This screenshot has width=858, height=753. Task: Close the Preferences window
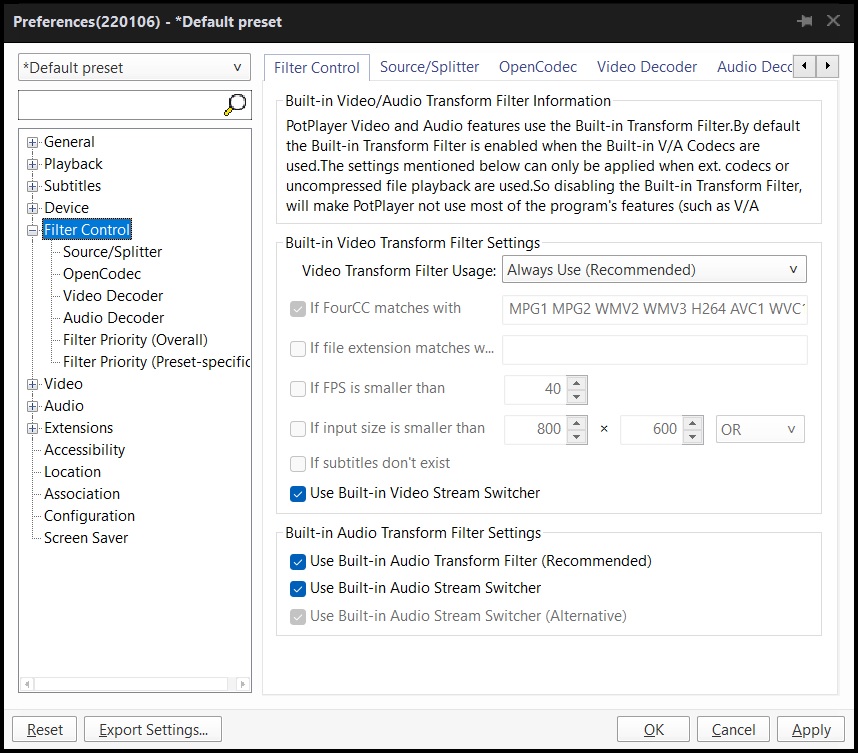[832, 21]
